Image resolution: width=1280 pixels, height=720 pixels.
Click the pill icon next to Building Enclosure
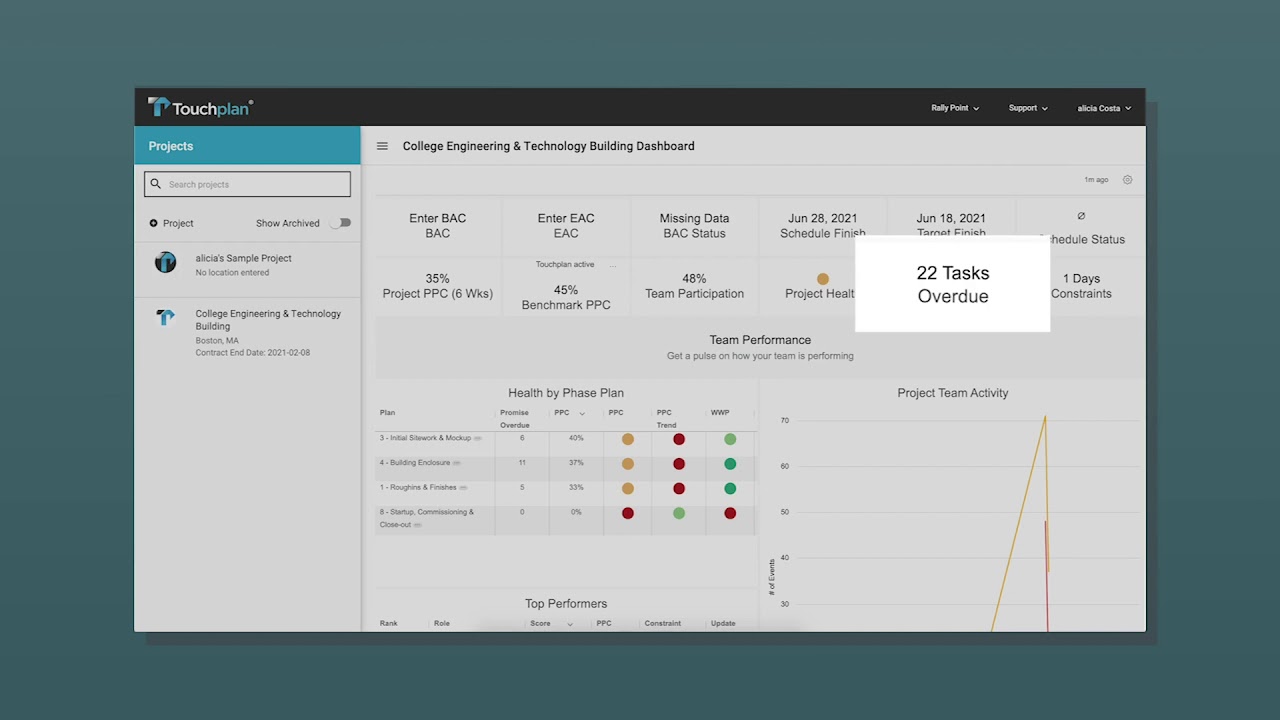[457, 463]
